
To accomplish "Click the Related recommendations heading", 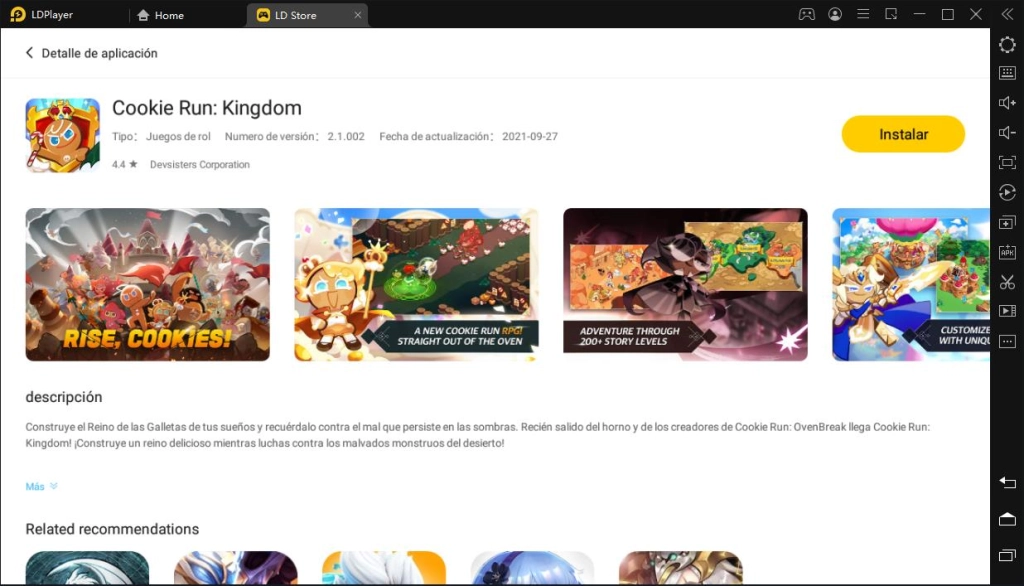I will tap(112, 529).
